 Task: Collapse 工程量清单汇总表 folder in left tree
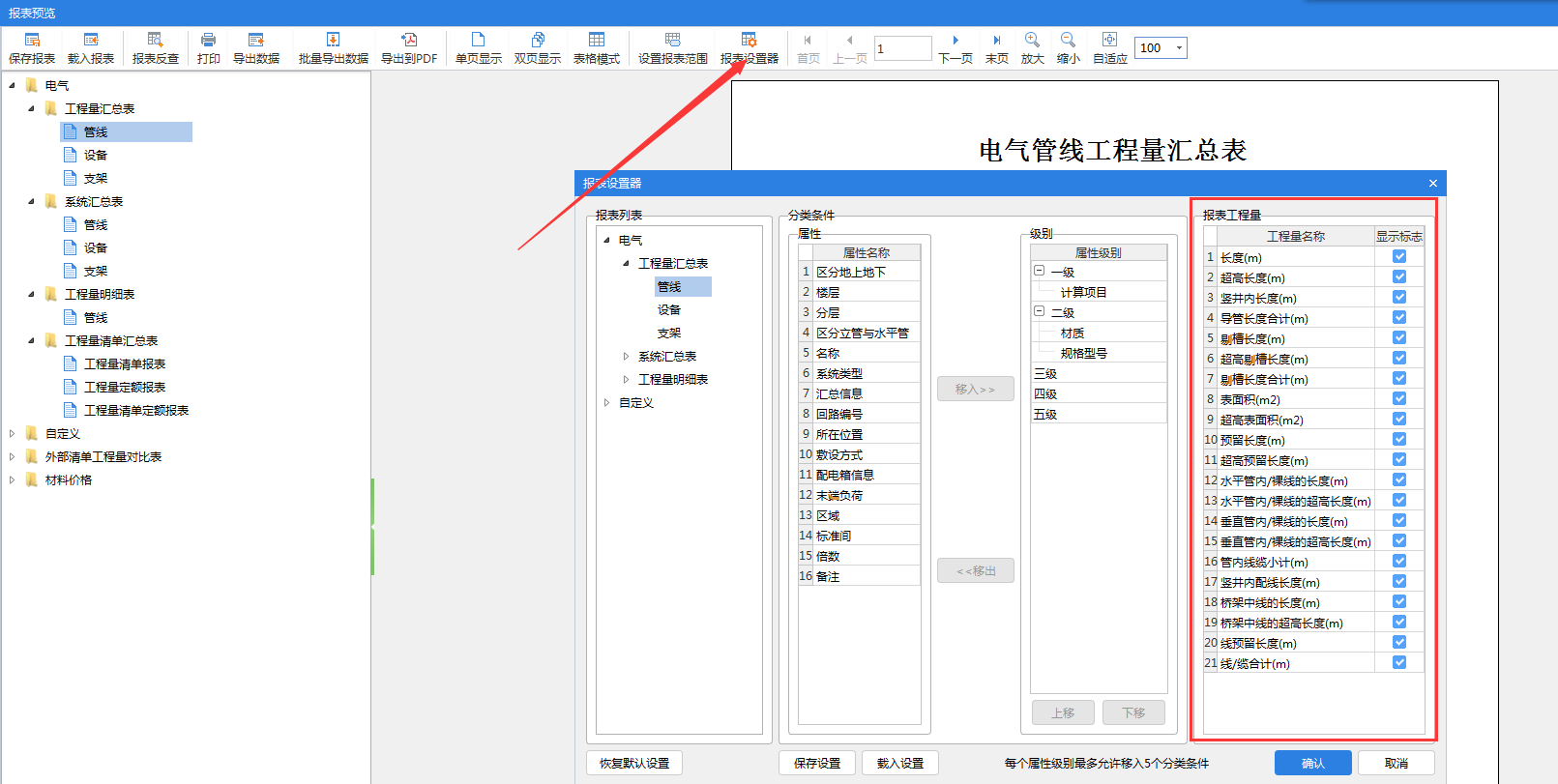pos(31,341)
